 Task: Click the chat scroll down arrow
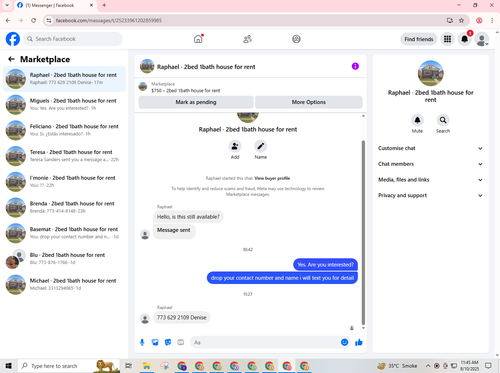[363, 328]
